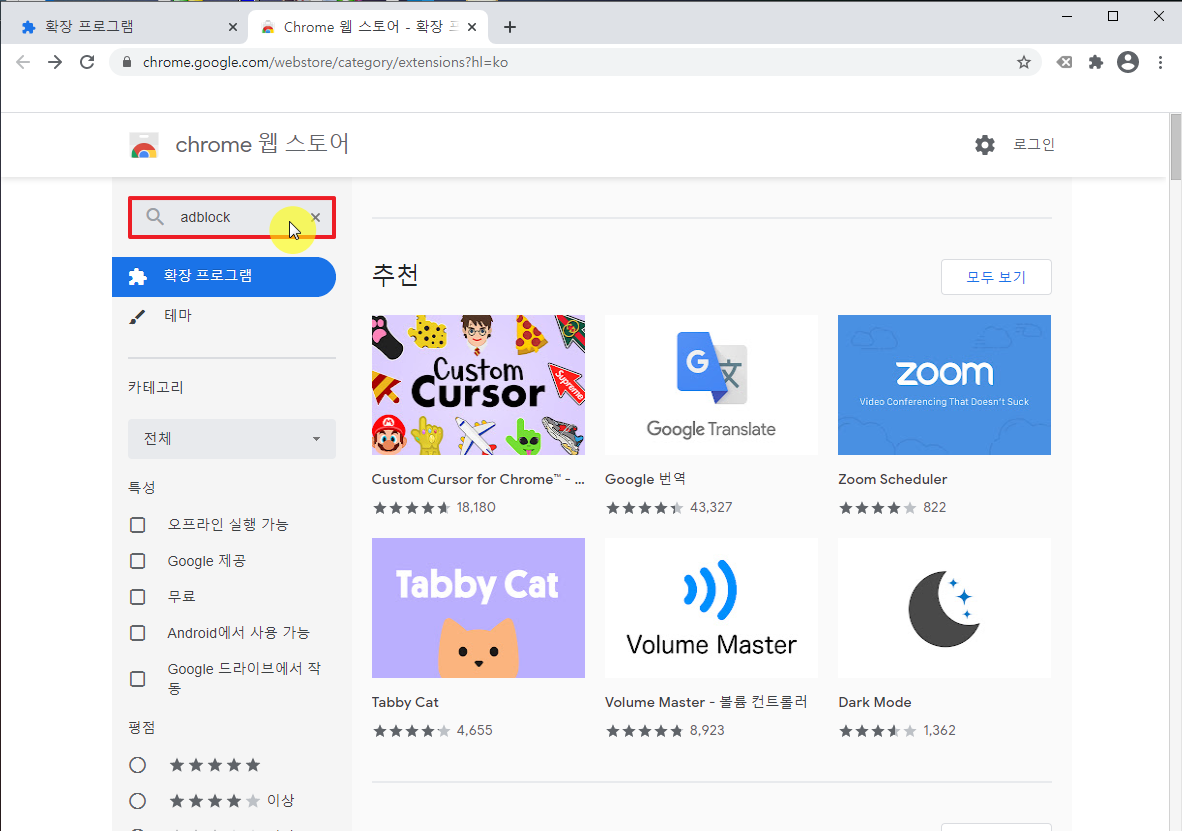Screen dimensions: 1182x831
Task: Check 무료 filter
Action: pyautogui.click(x=137, y=597)
